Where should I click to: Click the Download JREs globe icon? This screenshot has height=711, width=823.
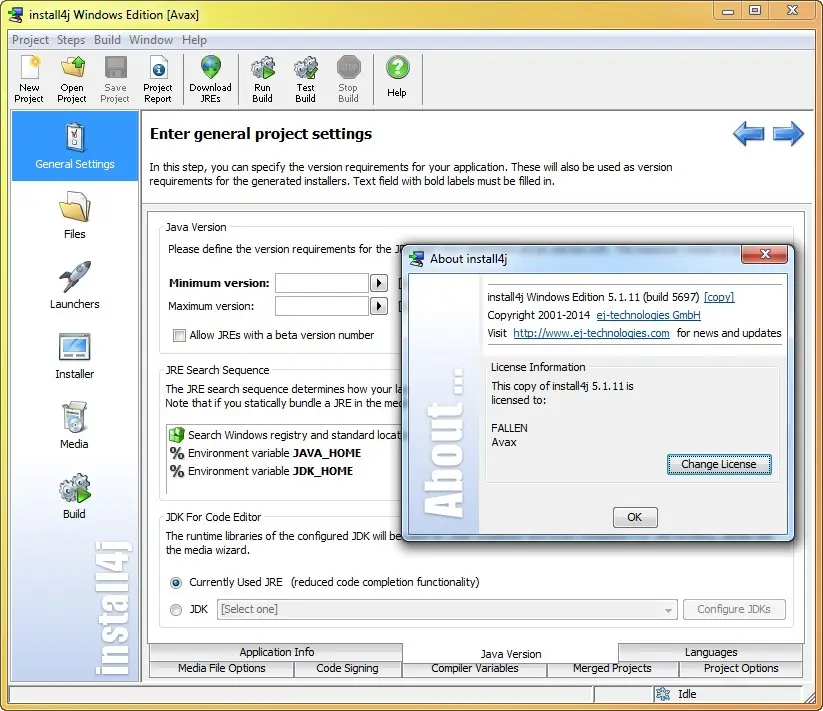pos(210,80)
